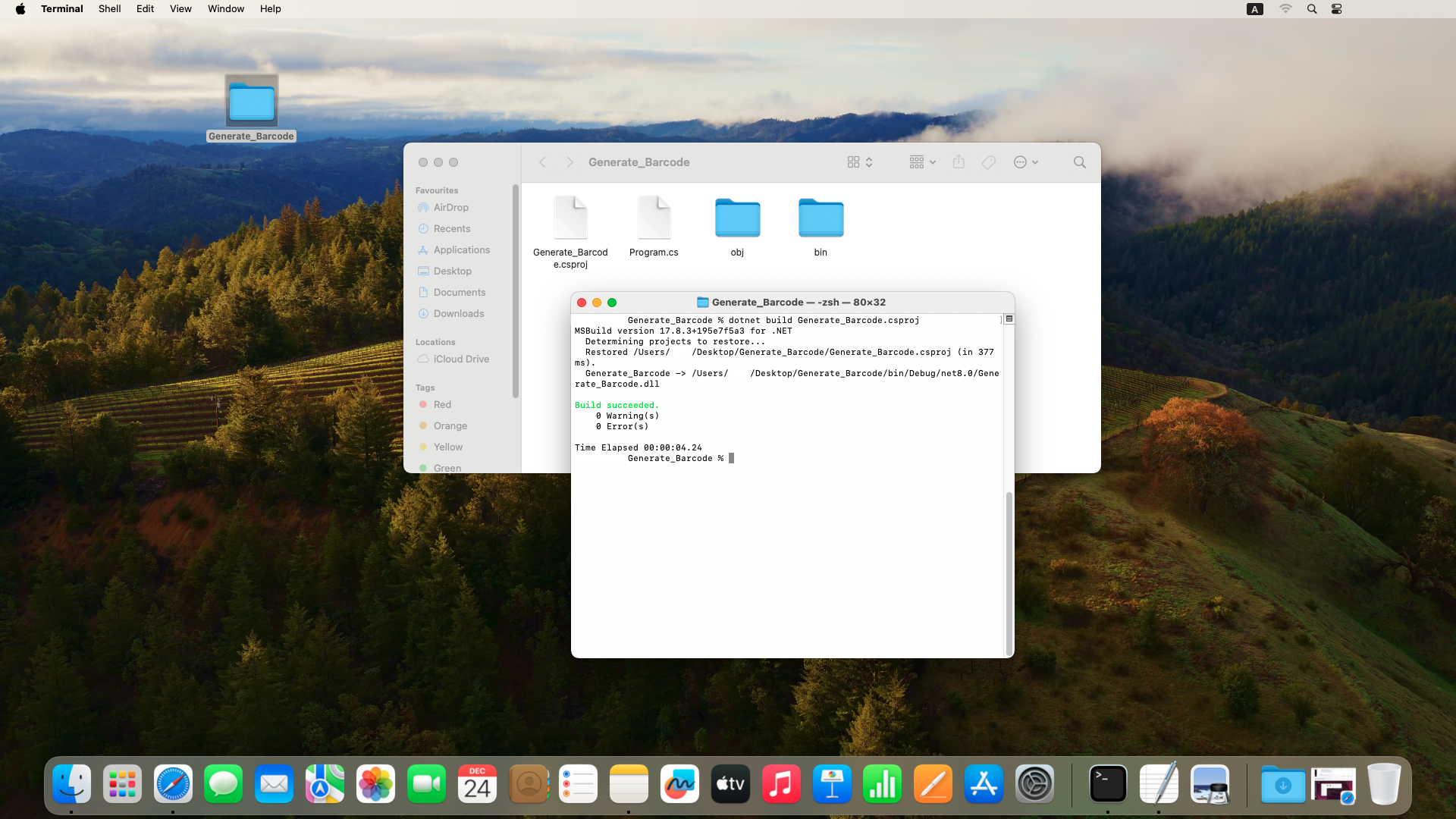Open the group-by options dropdown
This screenshot has height=819, width=1456.
tap(922, 162)
